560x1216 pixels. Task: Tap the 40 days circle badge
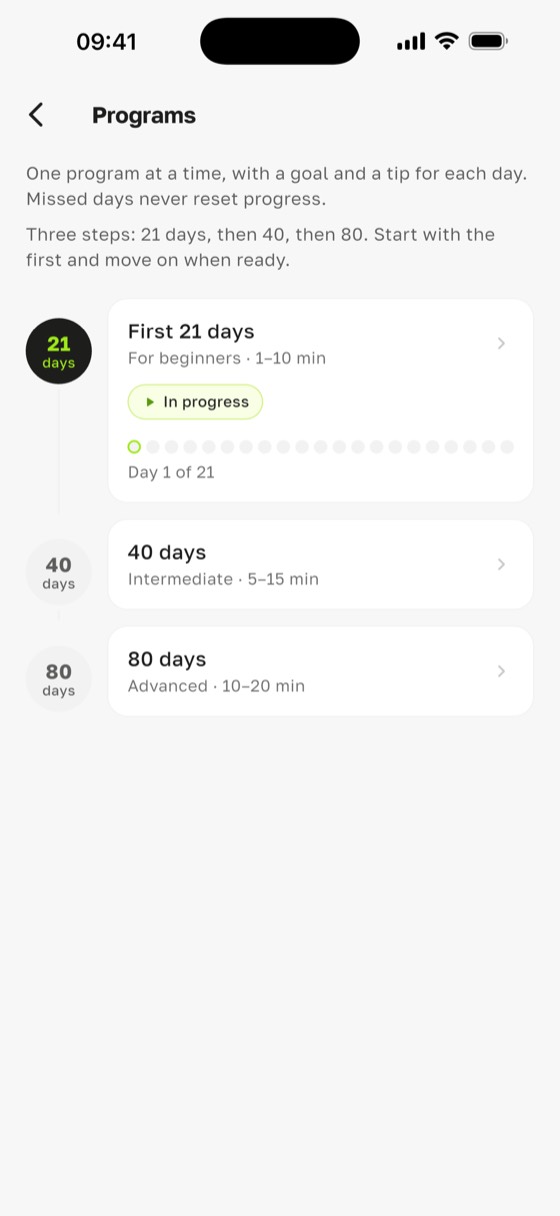tap(59, 572)
